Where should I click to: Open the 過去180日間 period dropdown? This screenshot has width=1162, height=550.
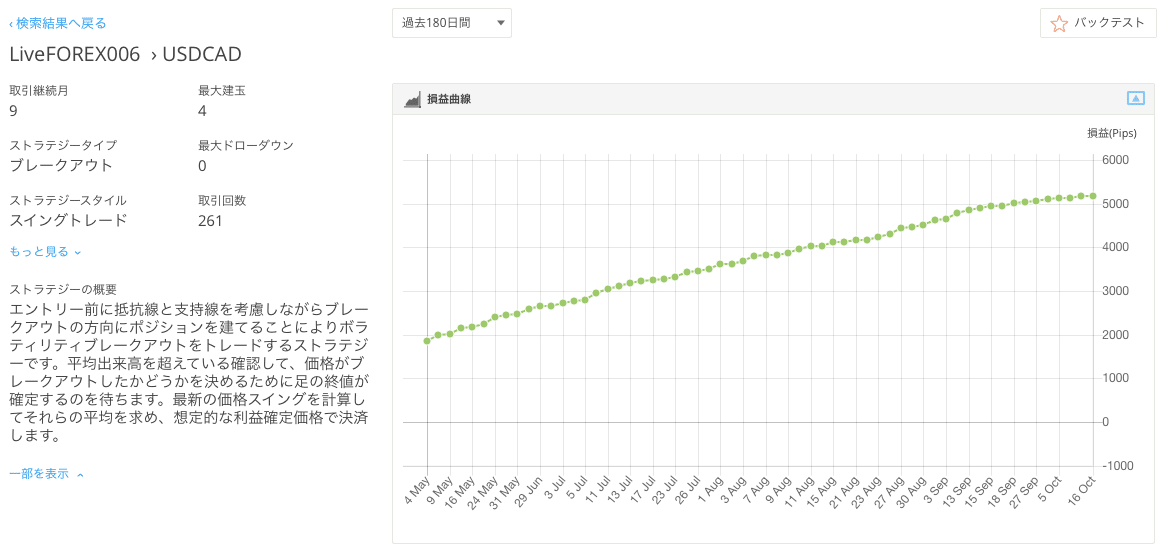[x=452, y=23]
